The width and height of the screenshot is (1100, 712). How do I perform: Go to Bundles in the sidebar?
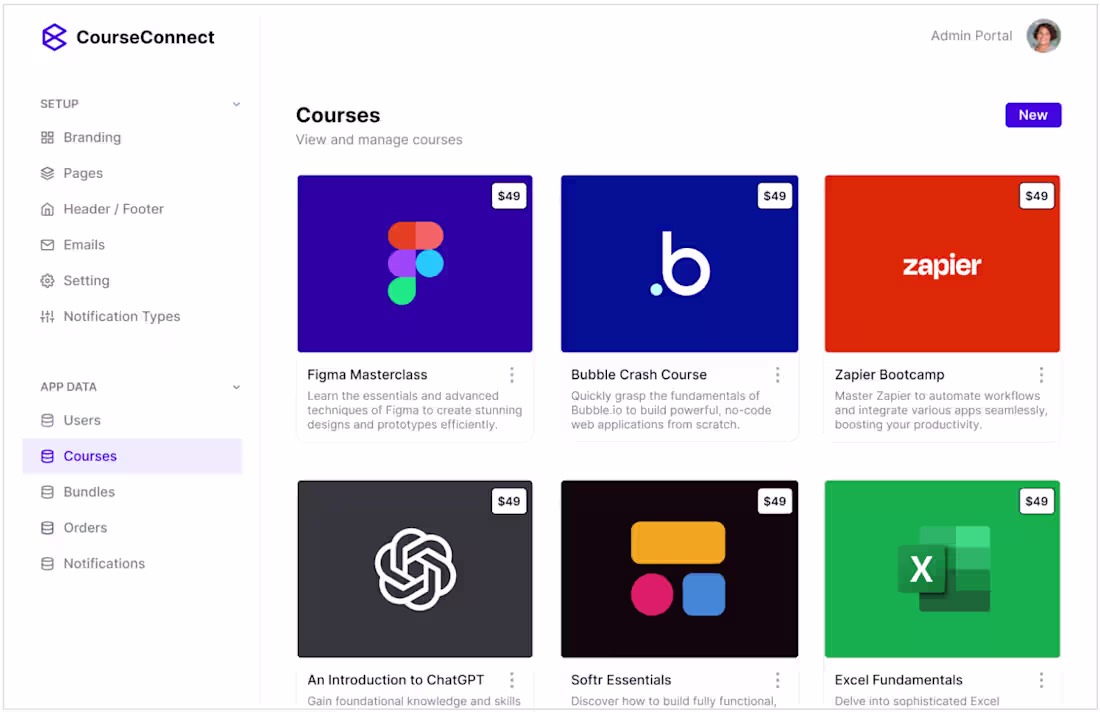coord(133,492)
